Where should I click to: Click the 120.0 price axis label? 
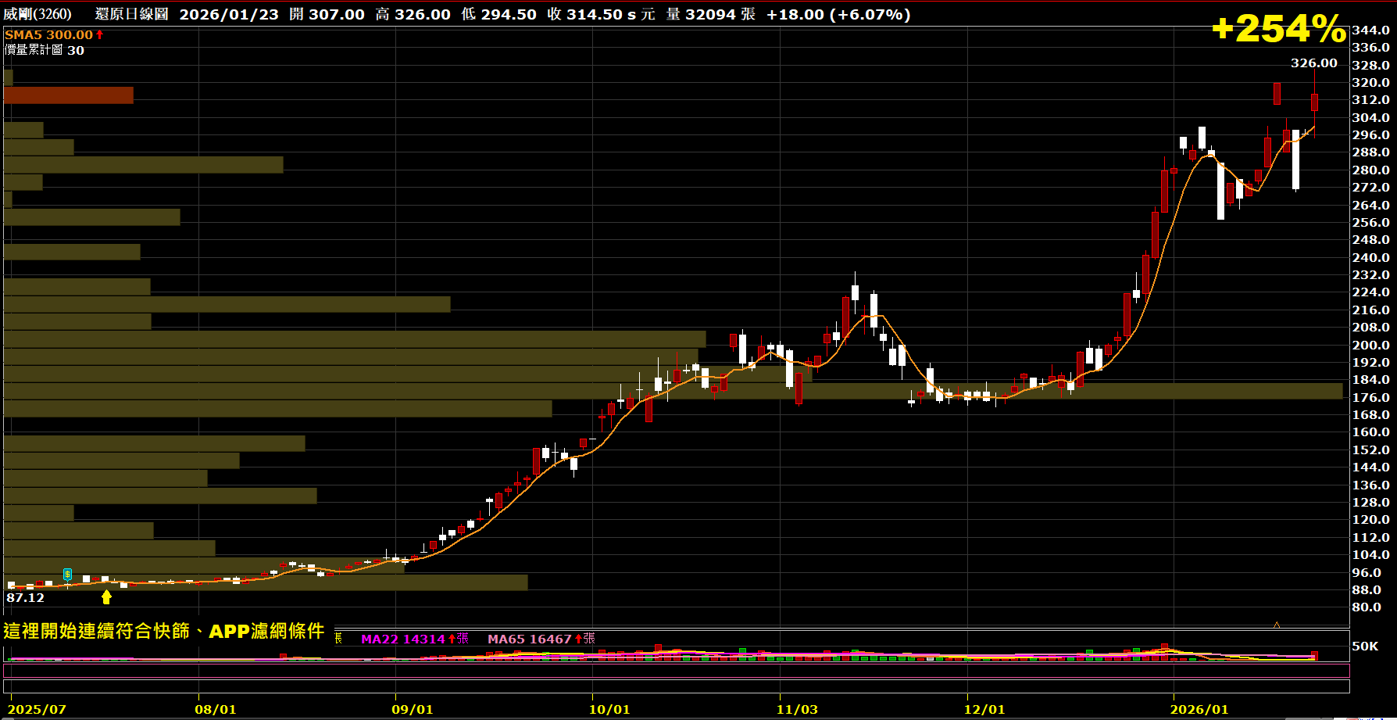(x=1369, y=520)
